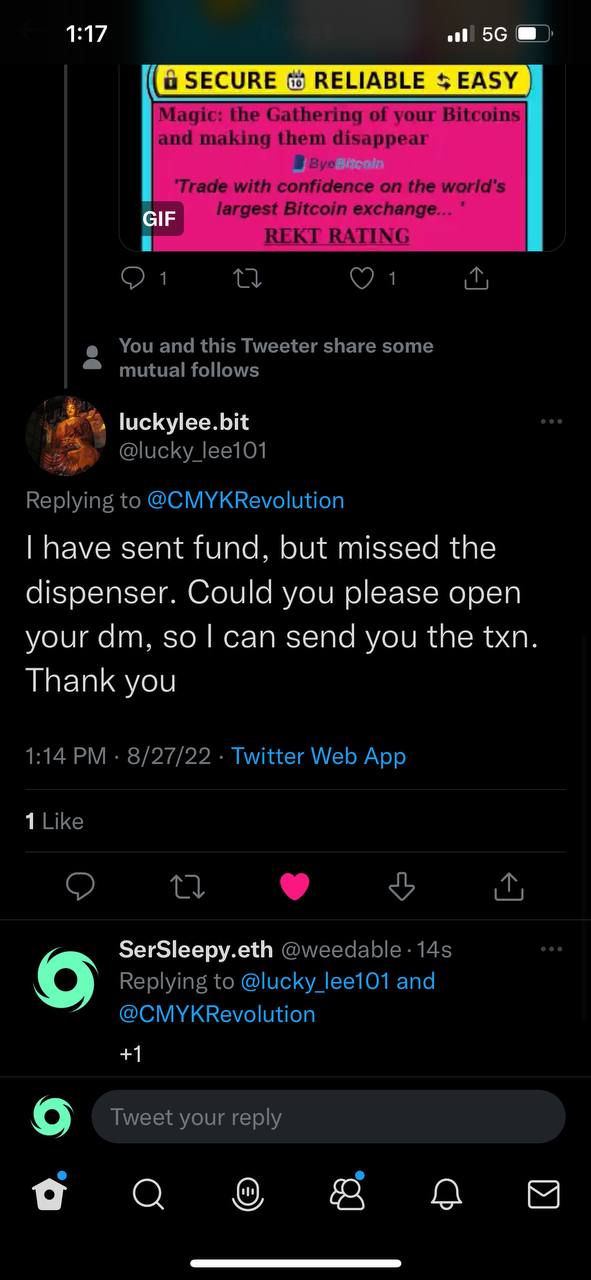Open the three-dot menu on luckylee.bit's tweet

551,422
